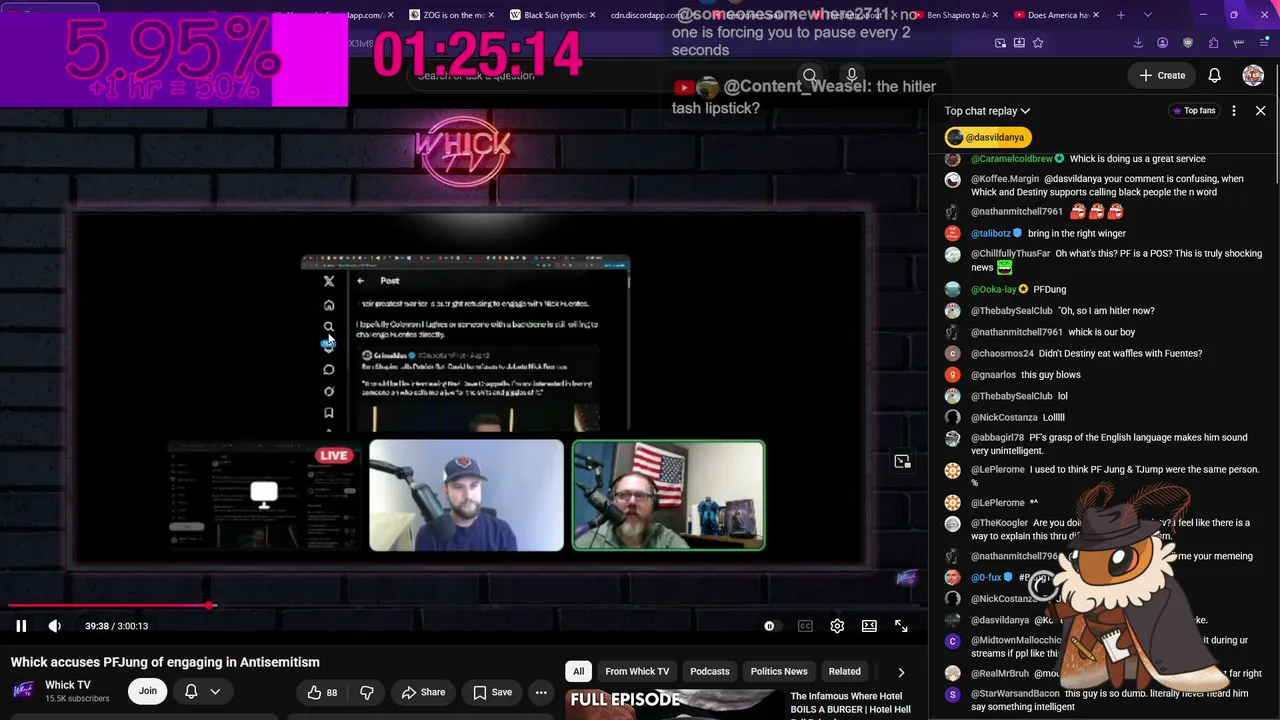Close the ZOG is on the tab
Screen dimensions: 1280x720
click(493, 15)
